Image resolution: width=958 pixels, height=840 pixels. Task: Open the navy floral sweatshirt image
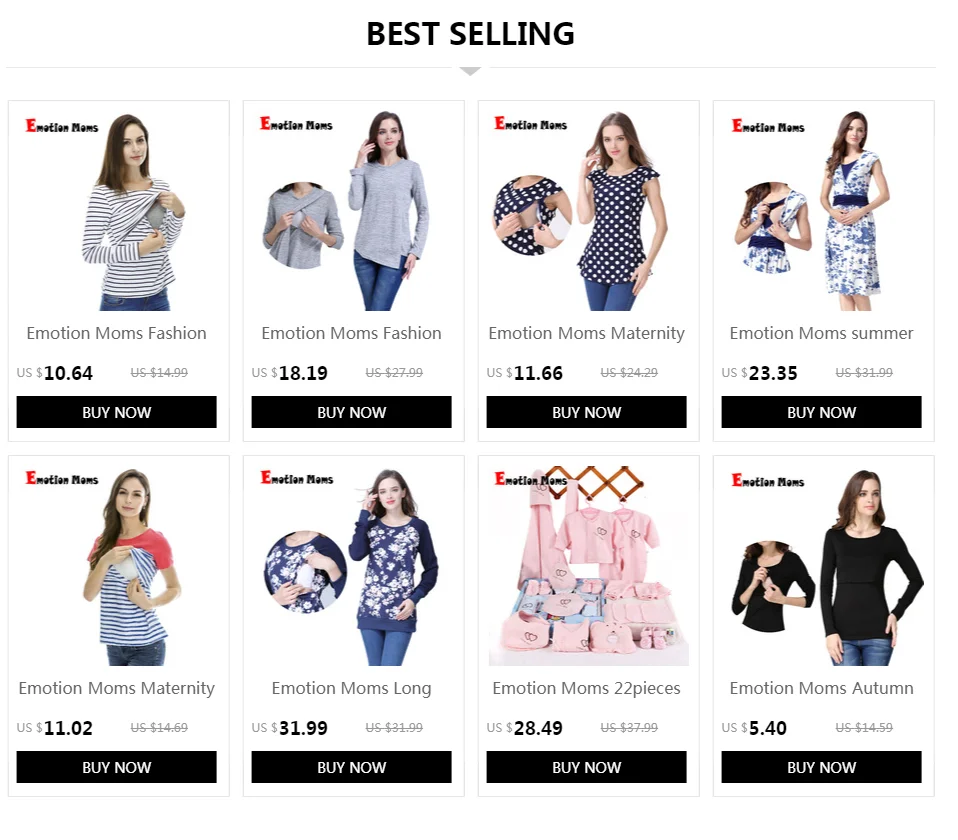click(351, 566)
